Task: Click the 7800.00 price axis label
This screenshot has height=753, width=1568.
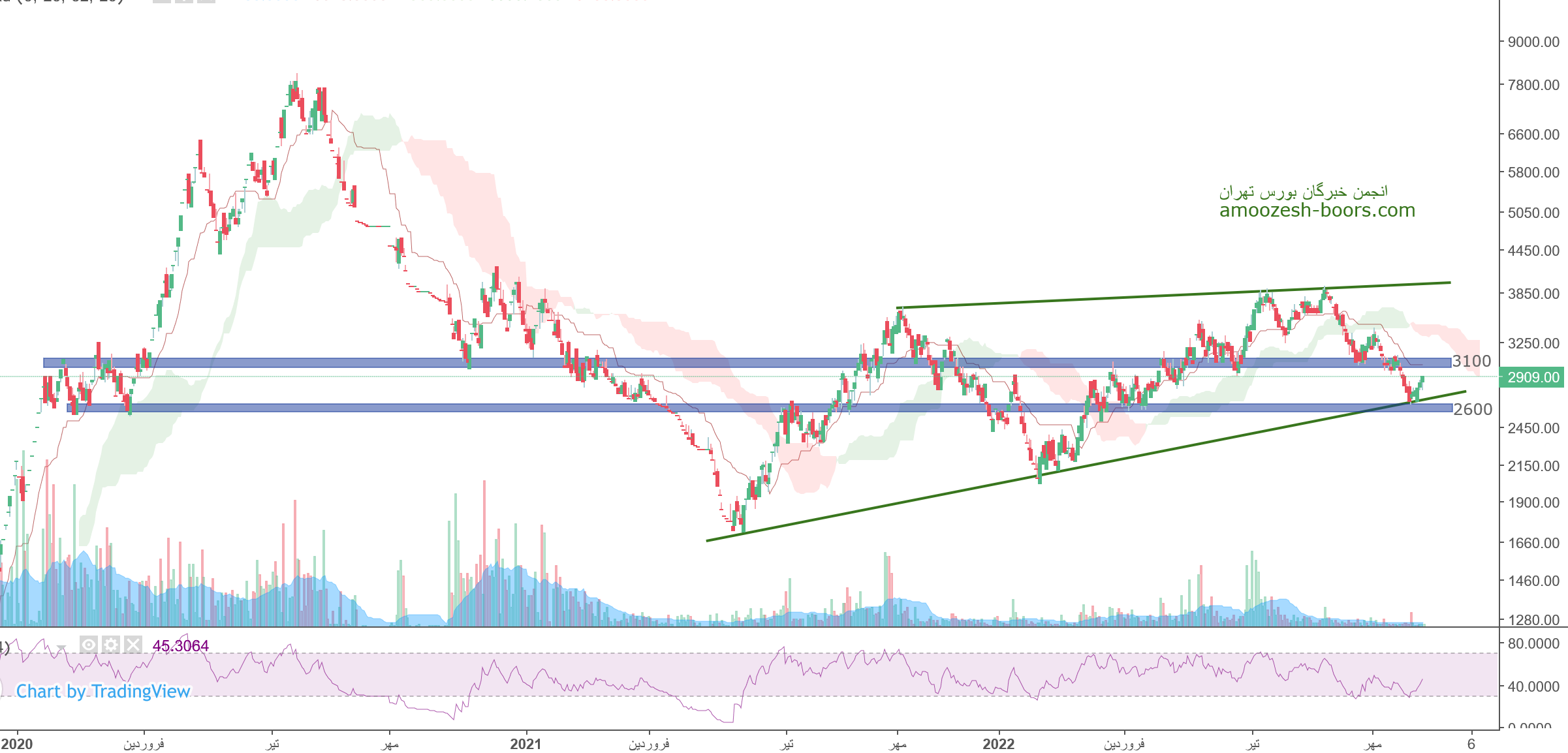Action: (1533, 85)
